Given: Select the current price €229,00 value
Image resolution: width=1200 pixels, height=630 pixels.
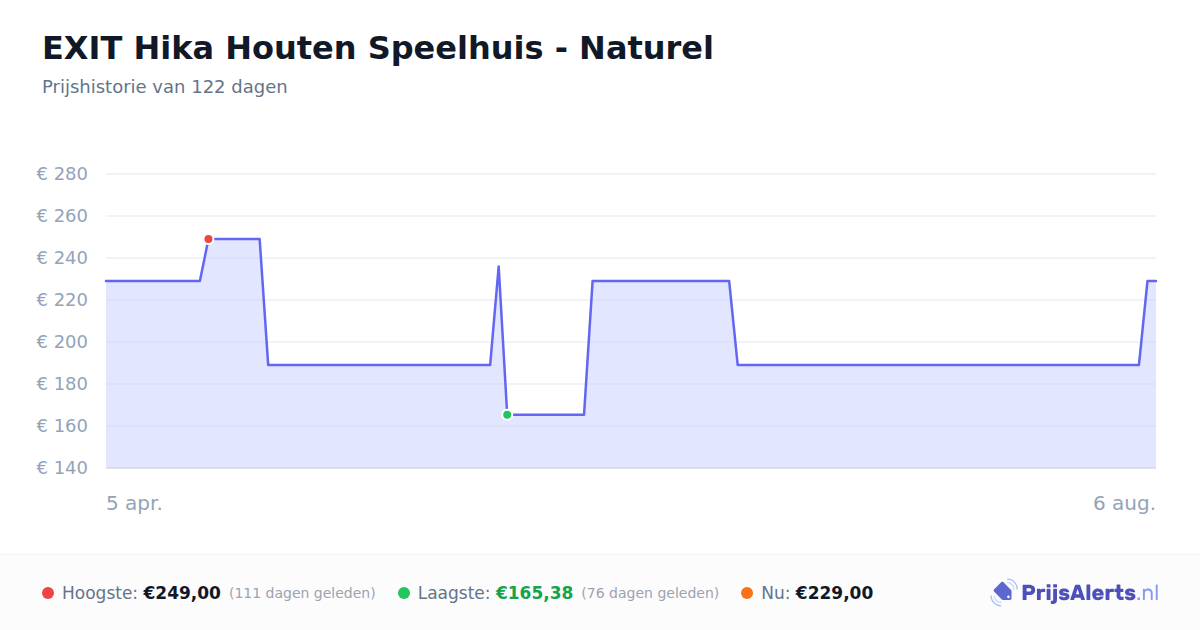Looking at the screenshot, I should (x=834, y=593).
